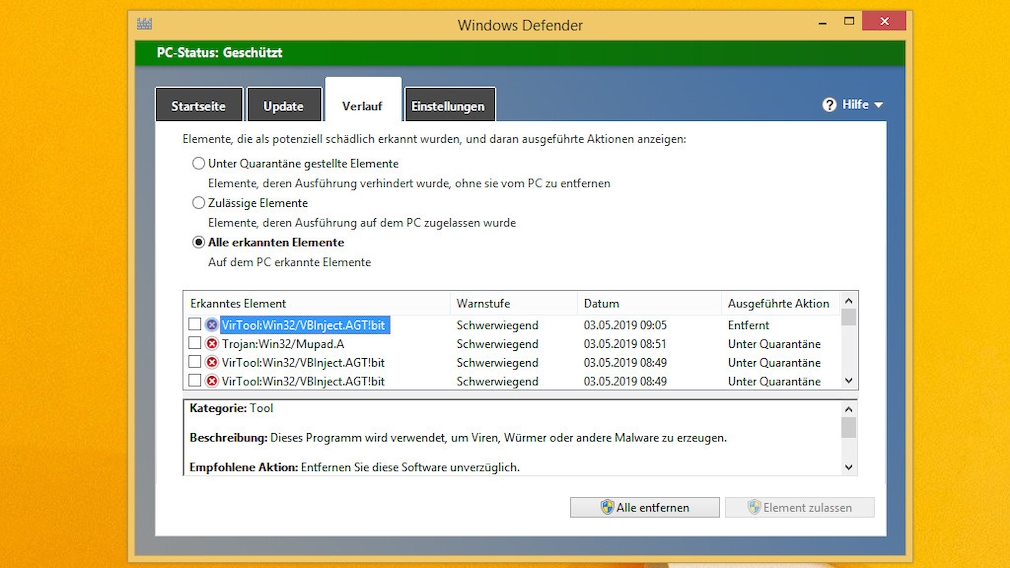The image size is (1010, 568).
Task: Open the Update tab
Action: click(x=283, y=105)
